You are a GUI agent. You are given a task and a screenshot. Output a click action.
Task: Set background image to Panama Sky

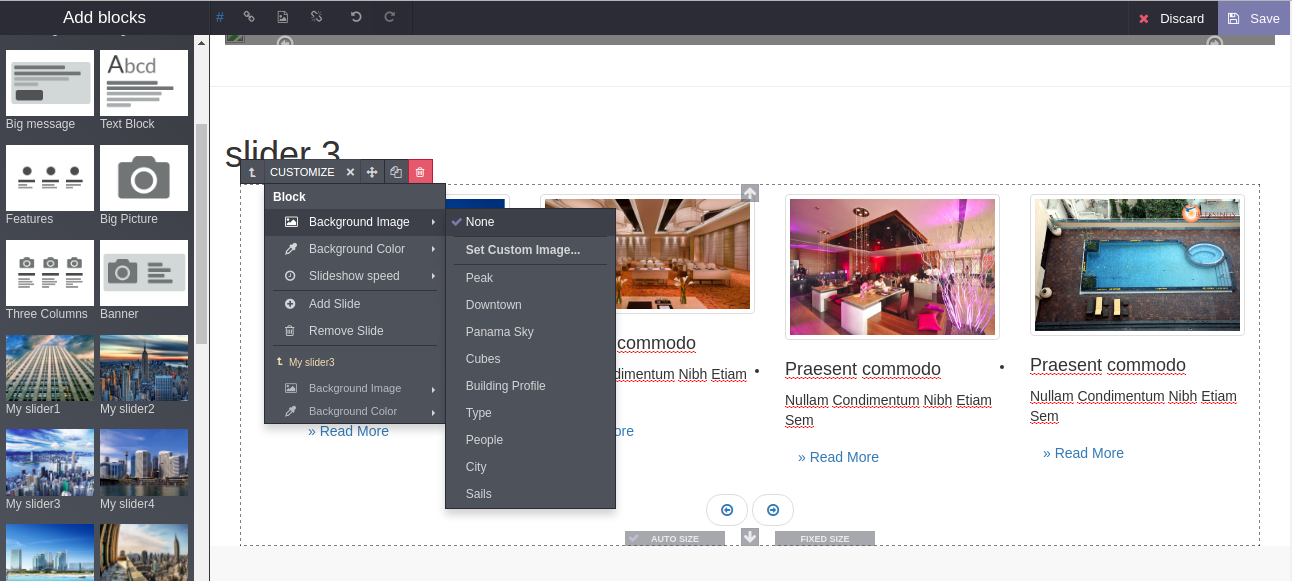(530, 332)
